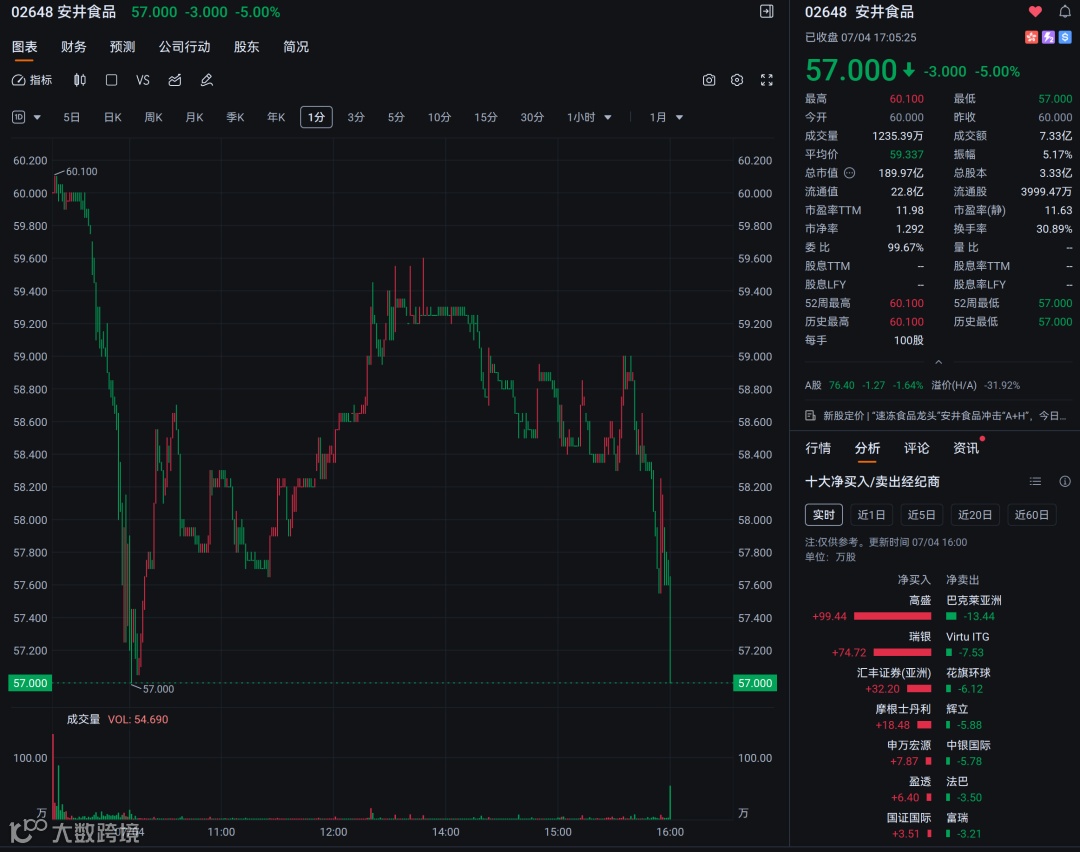Screen dimensions: 1080x852
Task: Switch to the 图表 tab
Action: point(24,47)
